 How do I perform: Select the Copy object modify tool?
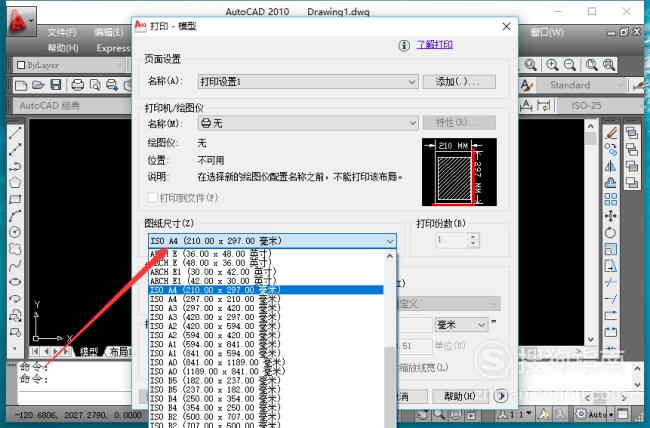pos(611,149)
